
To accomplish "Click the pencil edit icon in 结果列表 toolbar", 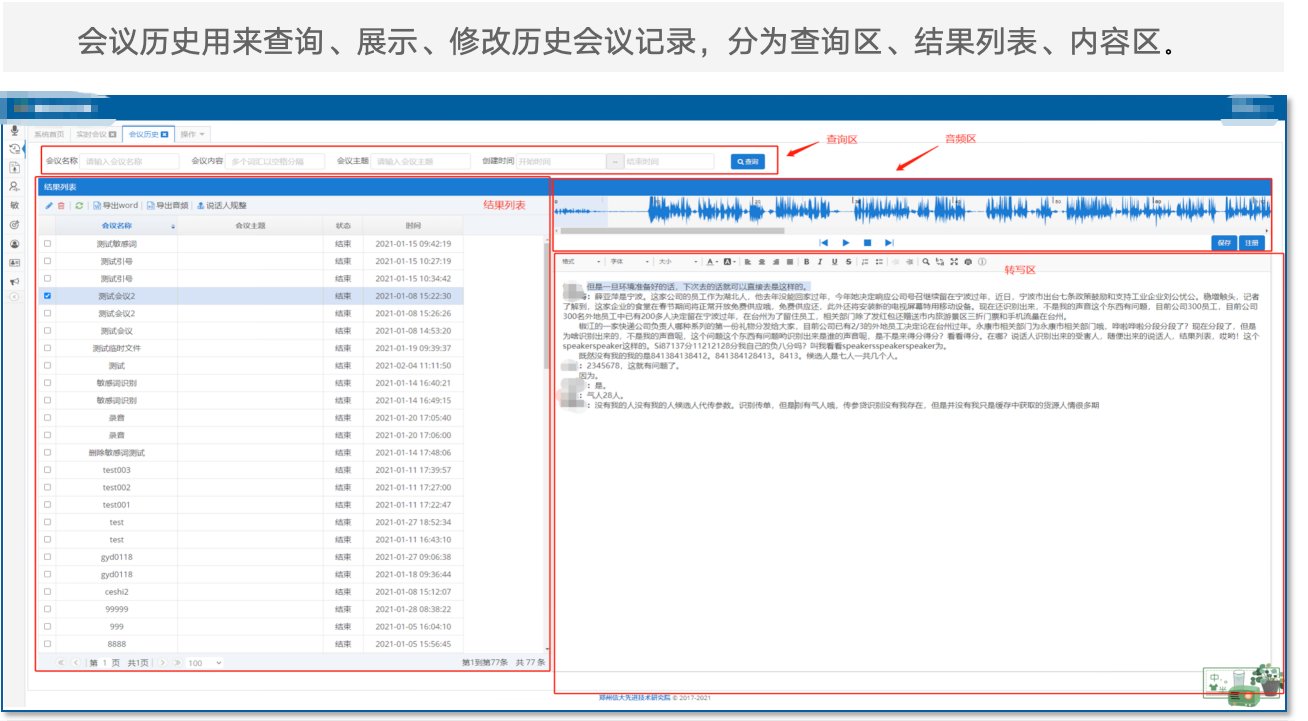I will [x=49, y=206].
